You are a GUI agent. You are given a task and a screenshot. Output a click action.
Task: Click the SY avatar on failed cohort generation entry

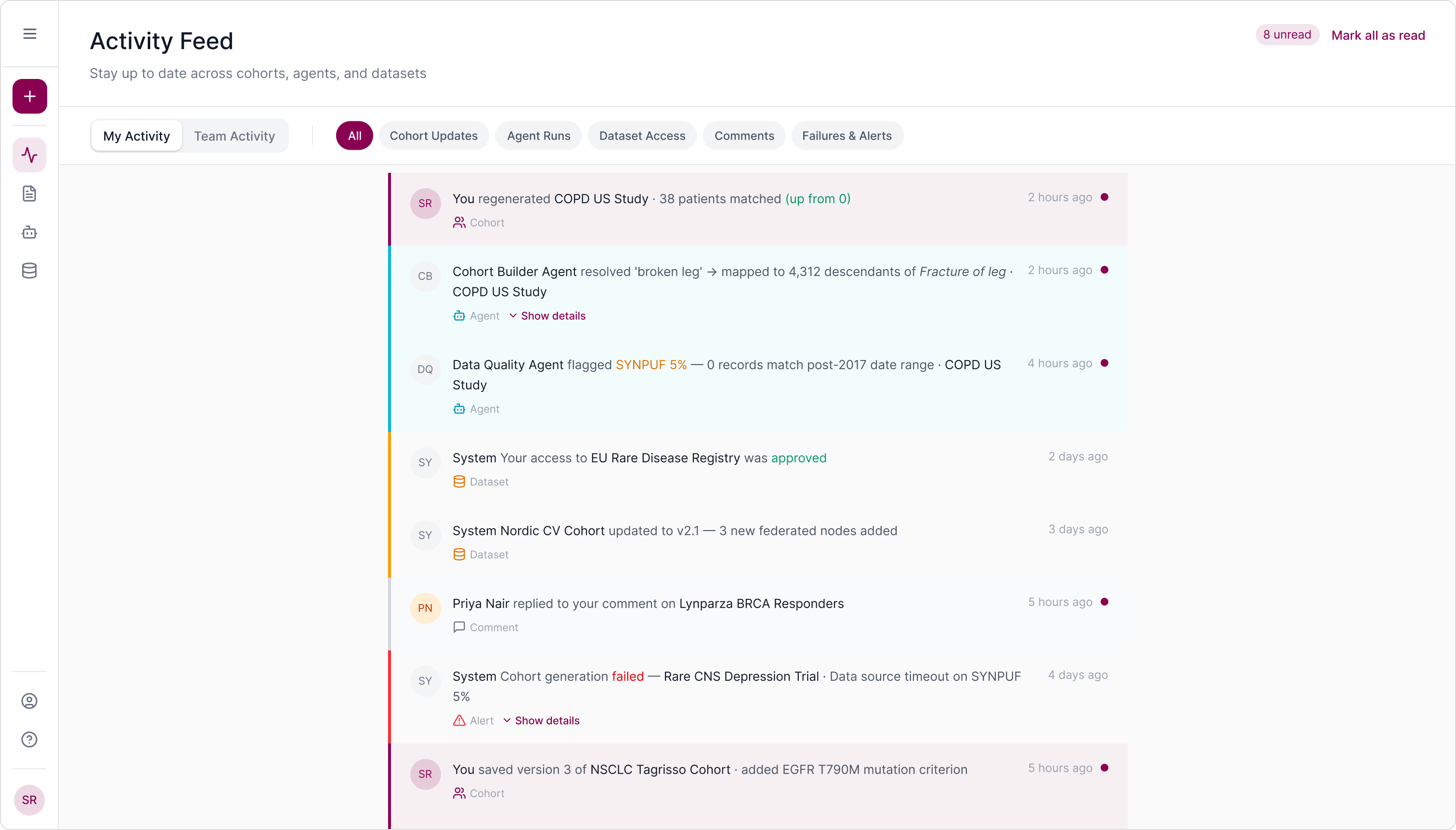click(x=425, y=681)
